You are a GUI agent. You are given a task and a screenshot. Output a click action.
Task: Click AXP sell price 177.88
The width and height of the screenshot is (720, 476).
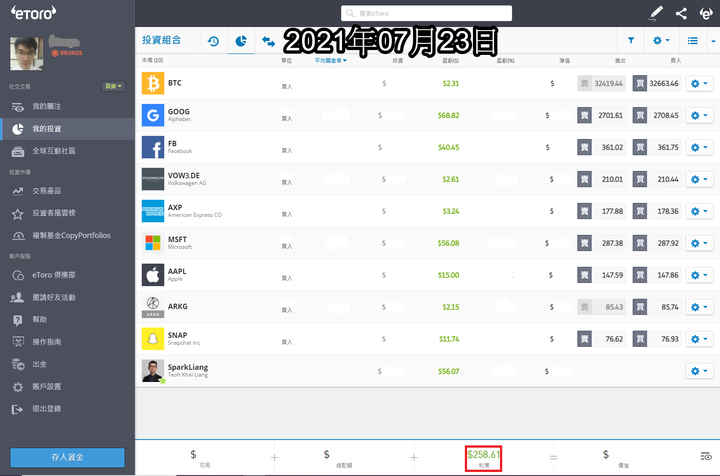(x=602, y=211)
